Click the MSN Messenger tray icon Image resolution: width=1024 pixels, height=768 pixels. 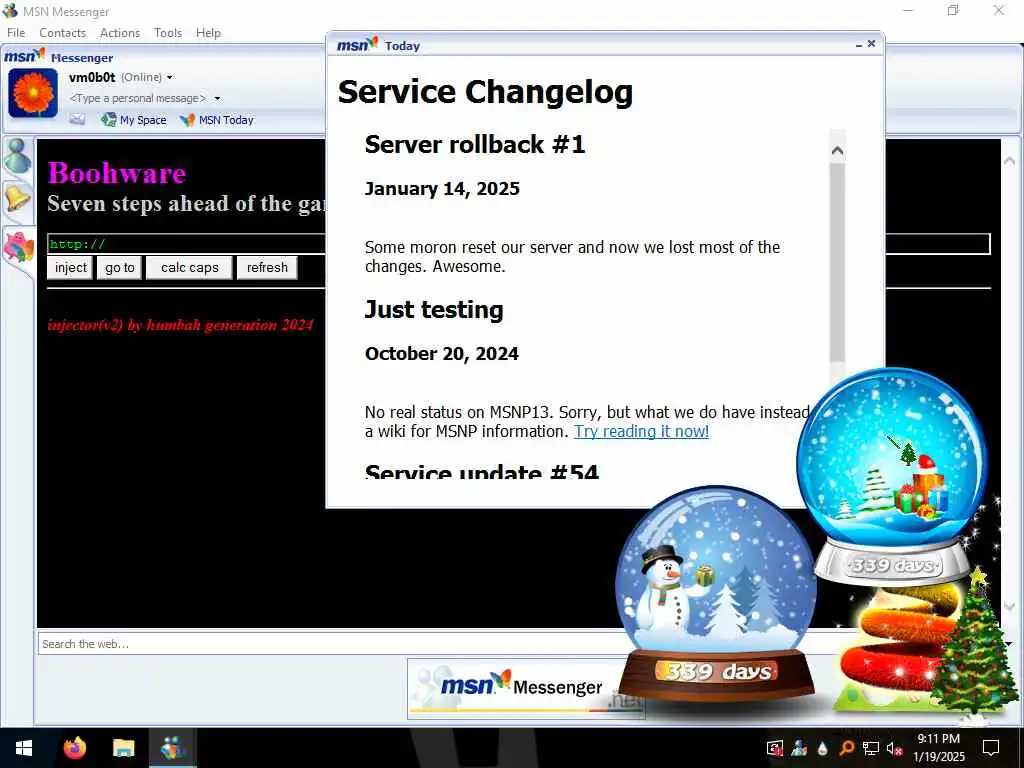(799, 748)
